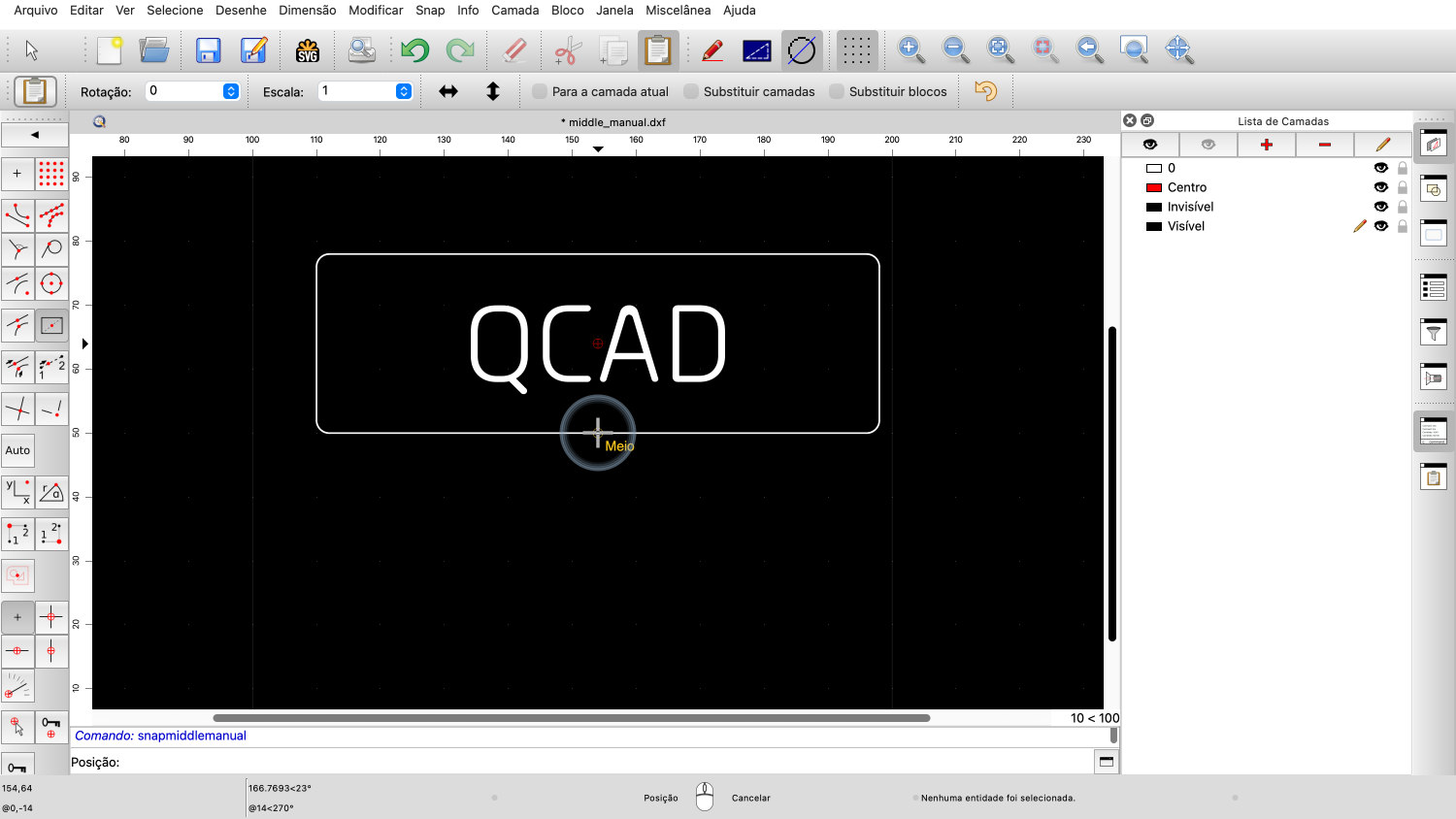The height and width of the screenshot is (819, 1456).
Task: Add a new layer with red plus
Action: [1267, 145]
